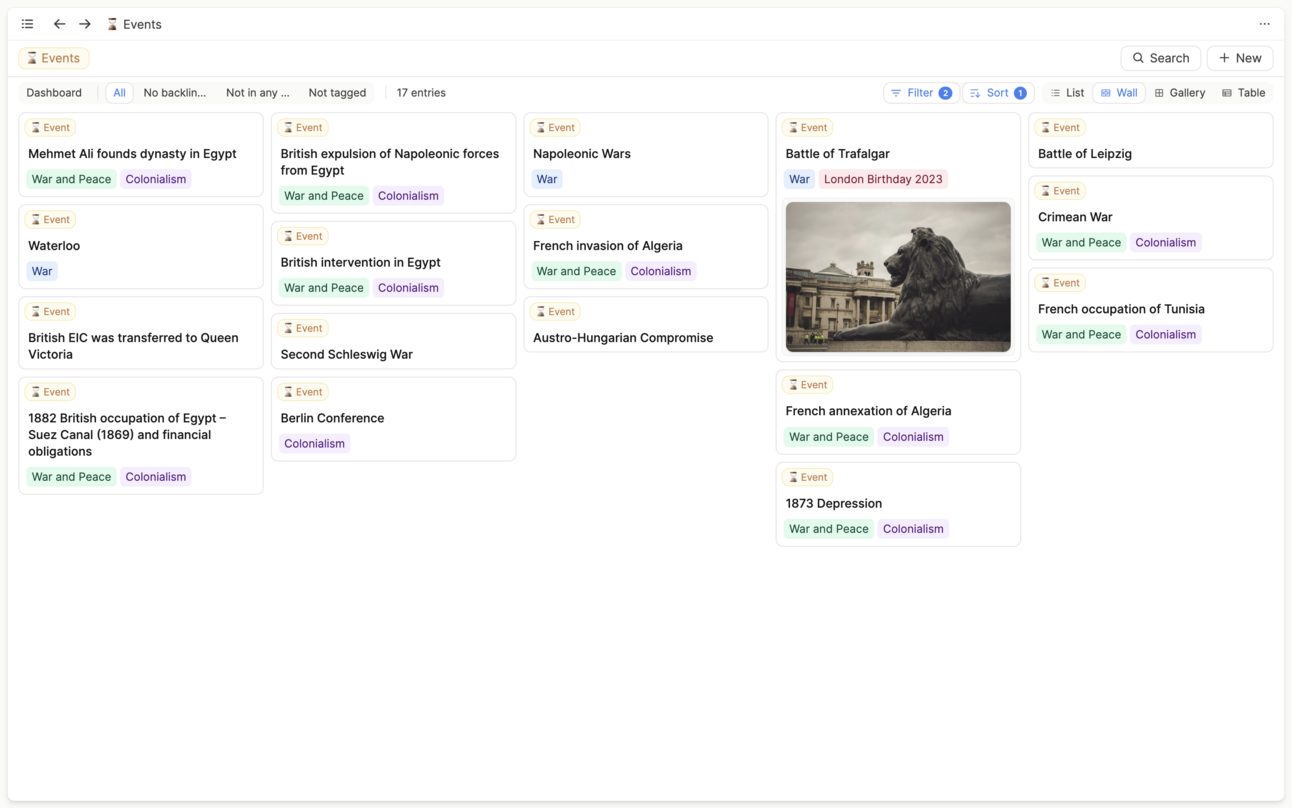Toggle the sidebar list icon
Viewport: 1292px width, 808px height.
click(28, 24)
